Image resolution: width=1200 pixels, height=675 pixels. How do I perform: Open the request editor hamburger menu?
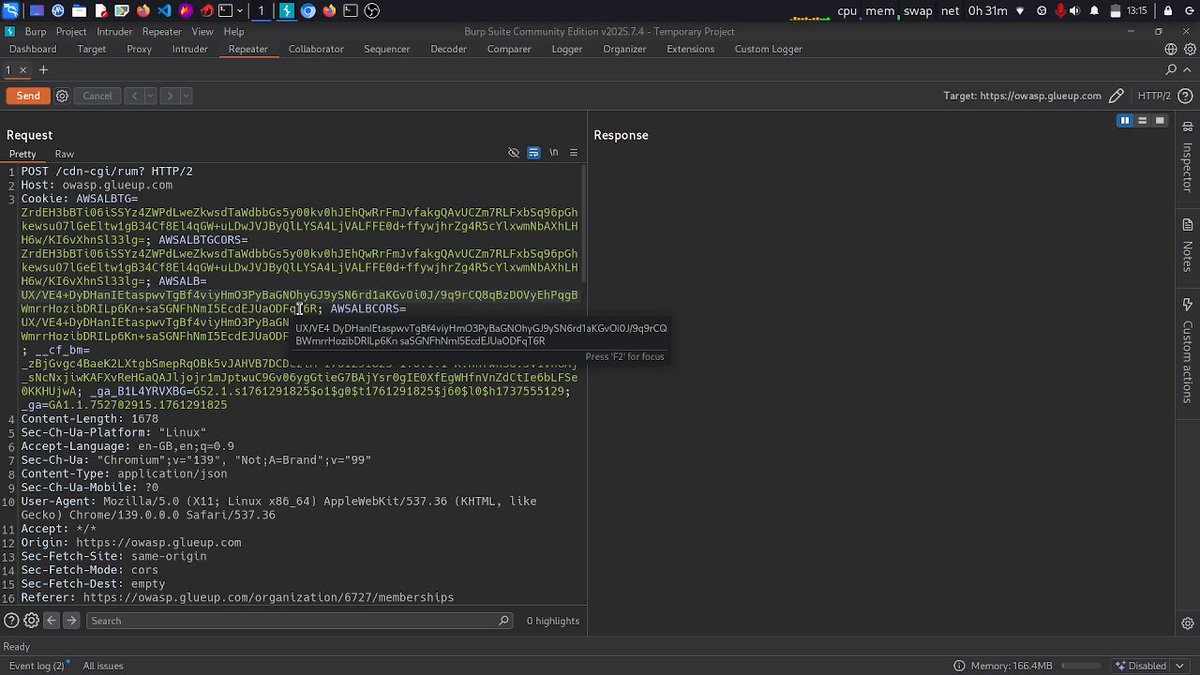click(x=574, y=153)
